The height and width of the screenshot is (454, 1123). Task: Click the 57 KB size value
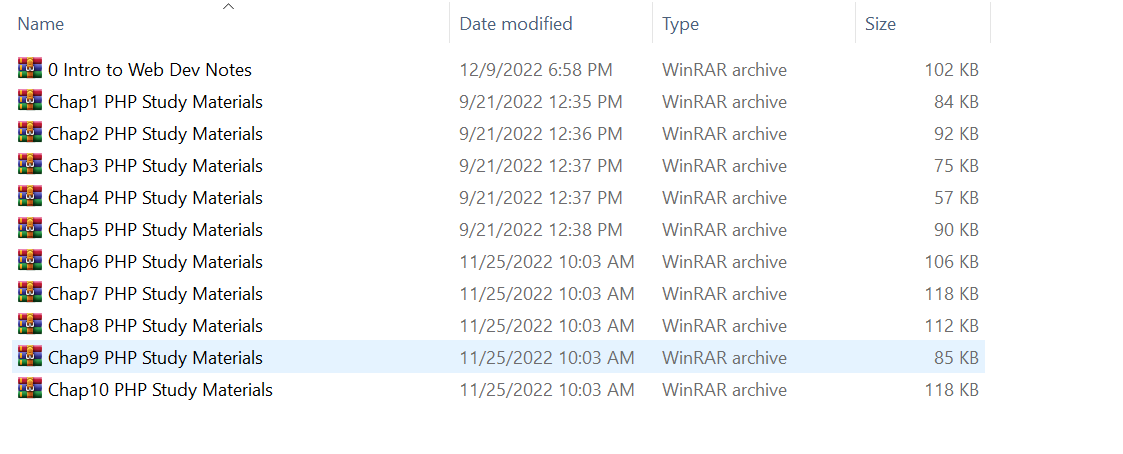[956, 198]
